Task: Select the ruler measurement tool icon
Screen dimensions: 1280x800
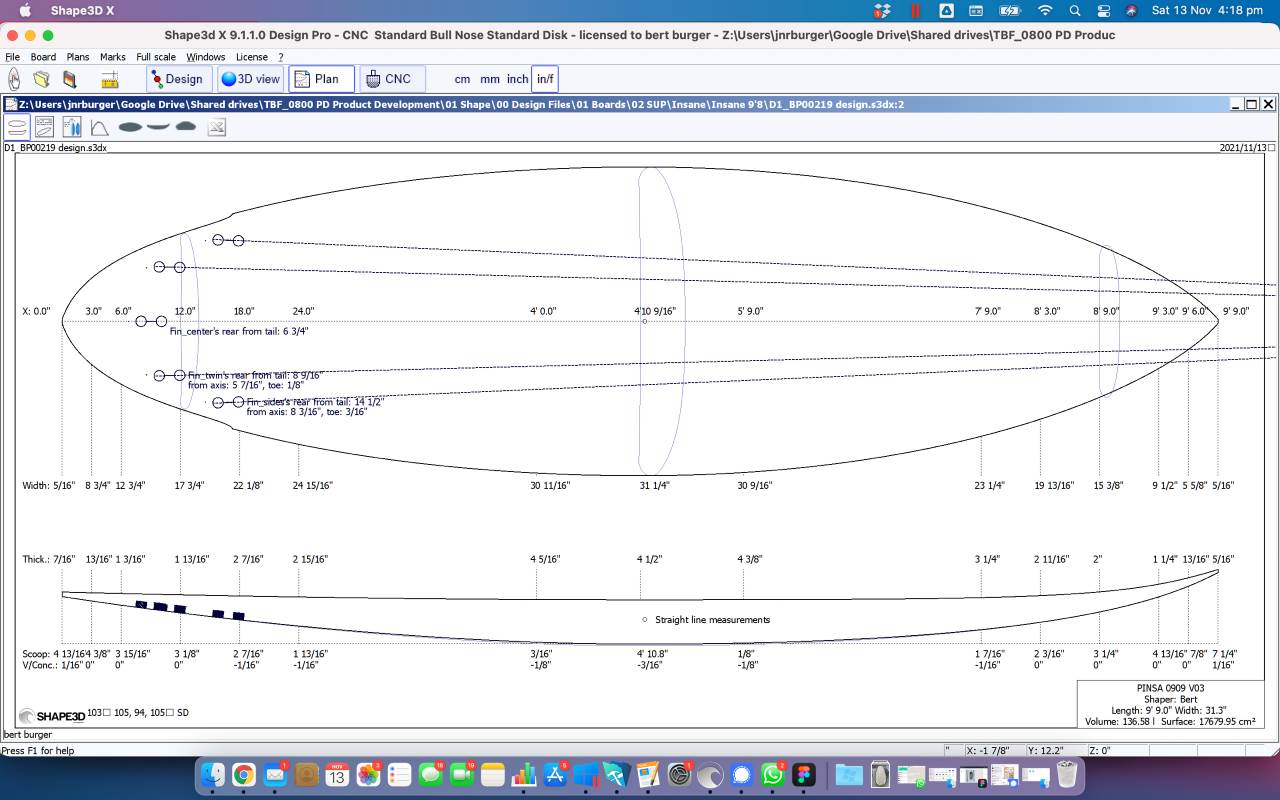Action: tap(110, 79)
